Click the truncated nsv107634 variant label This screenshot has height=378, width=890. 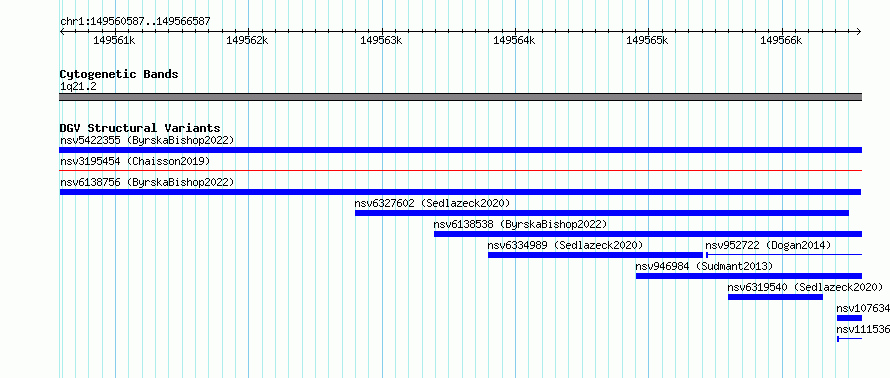(863, 308)
